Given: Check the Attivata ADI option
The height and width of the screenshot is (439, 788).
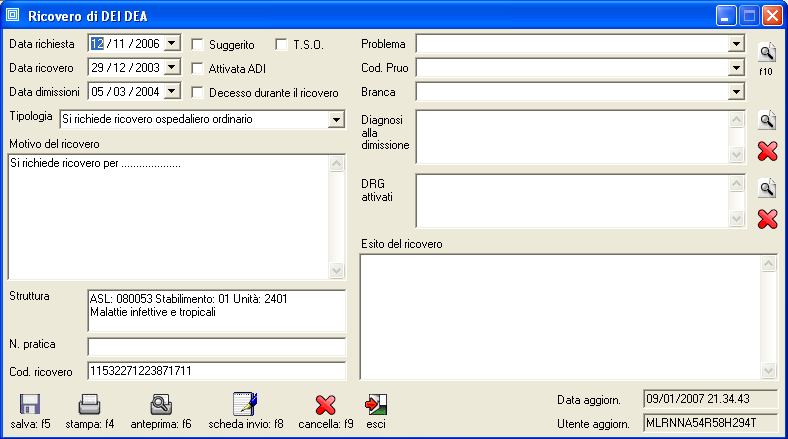Looking at the screenshot, I should tap(198, 69).
